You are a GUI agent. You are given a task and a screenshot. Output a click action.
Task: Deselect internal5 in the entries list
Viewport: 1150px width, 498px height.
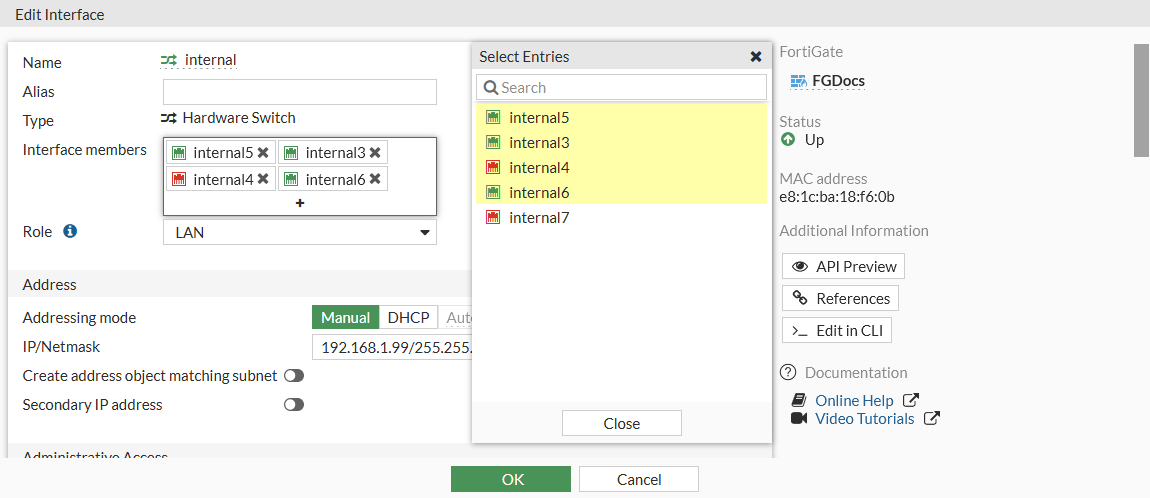coord(539,117)
